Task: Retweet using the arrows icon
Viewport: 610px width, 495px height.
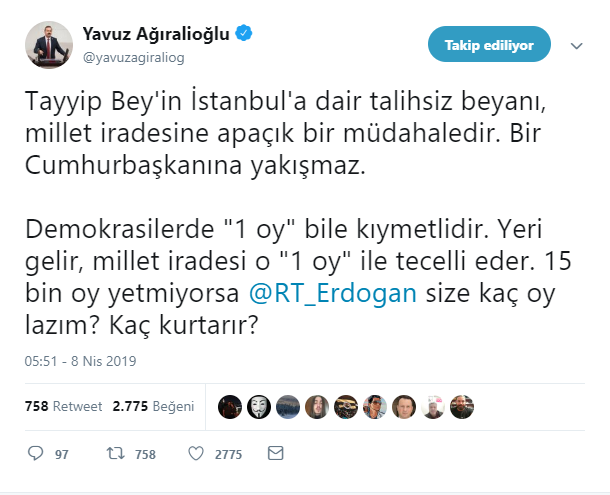Action: click(116, 453)
